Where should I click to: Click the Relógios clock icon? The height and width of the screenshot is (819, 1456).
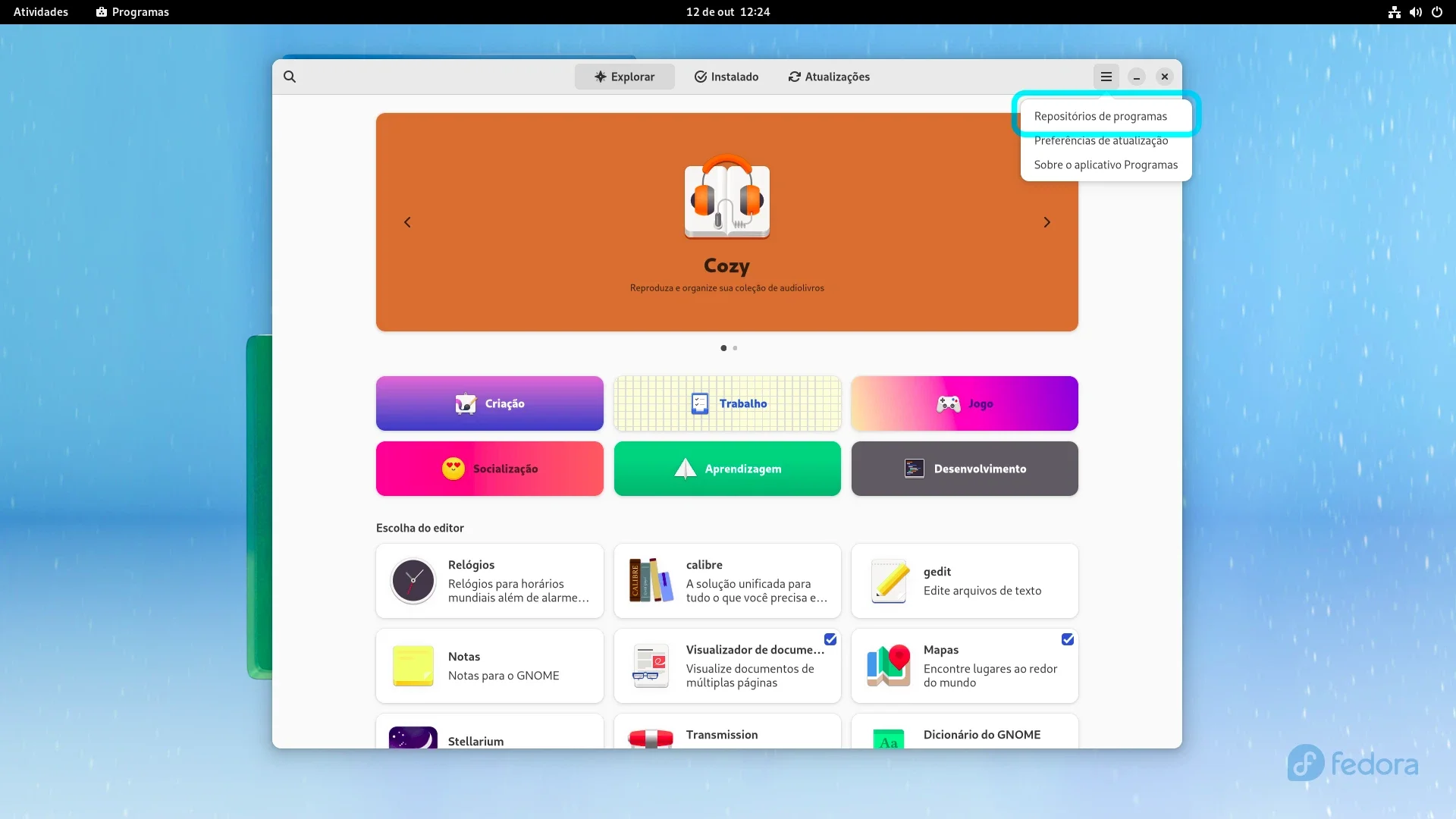[x=413, y=581]
